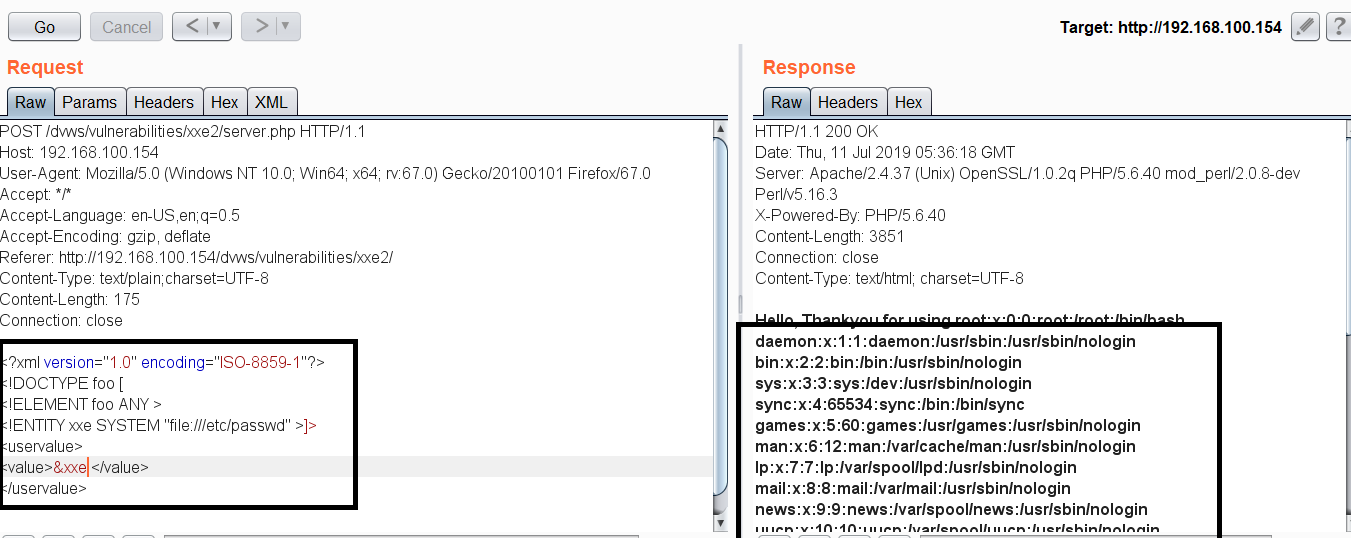Open the forward-history dropdown arrow

287,26
